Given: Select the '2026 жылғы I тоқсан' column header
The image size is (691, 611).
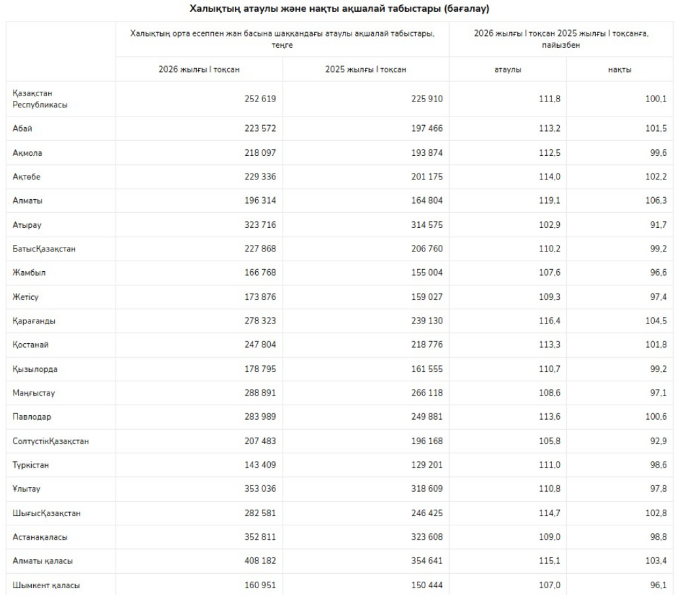Looking at the screenshot, I should [199, 69].
